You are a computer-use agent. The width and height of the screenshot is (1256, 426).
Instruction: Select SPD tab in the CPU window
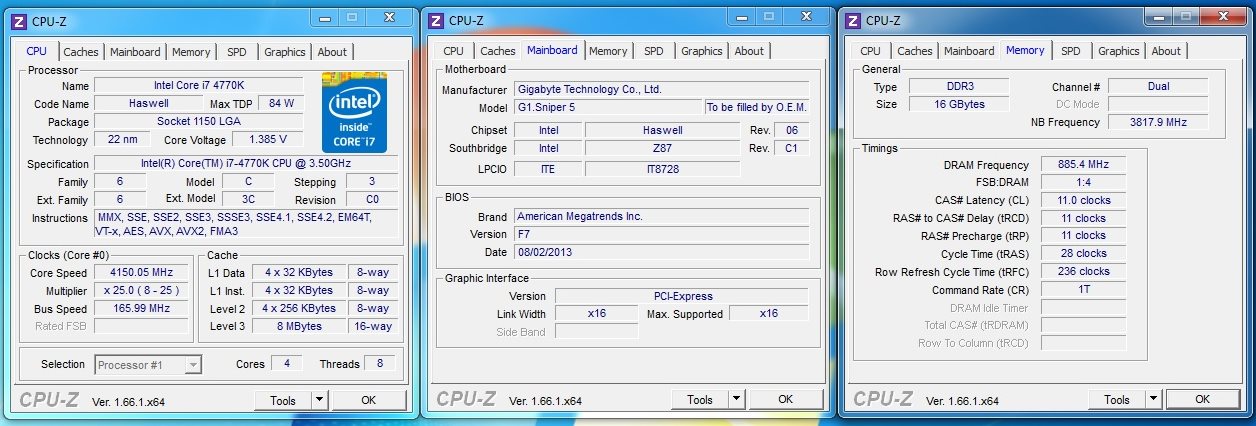pyautogui.click(x=237, y=52)
